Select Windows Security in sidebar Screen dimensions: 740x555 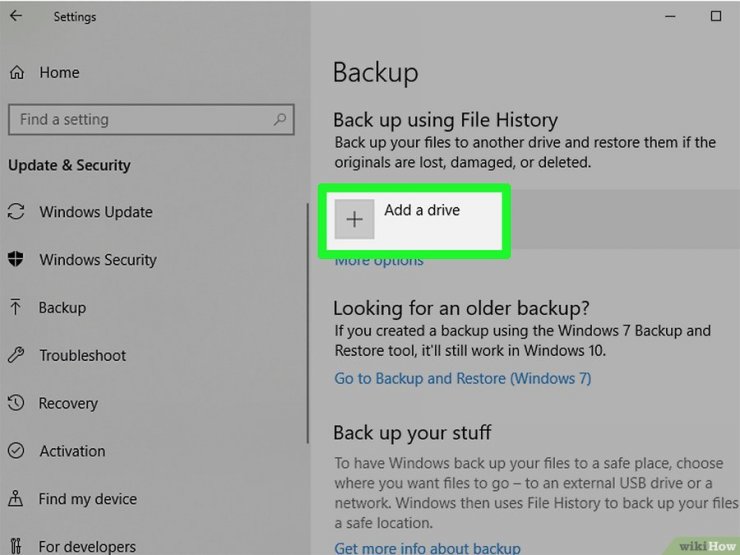coord(98,260)
